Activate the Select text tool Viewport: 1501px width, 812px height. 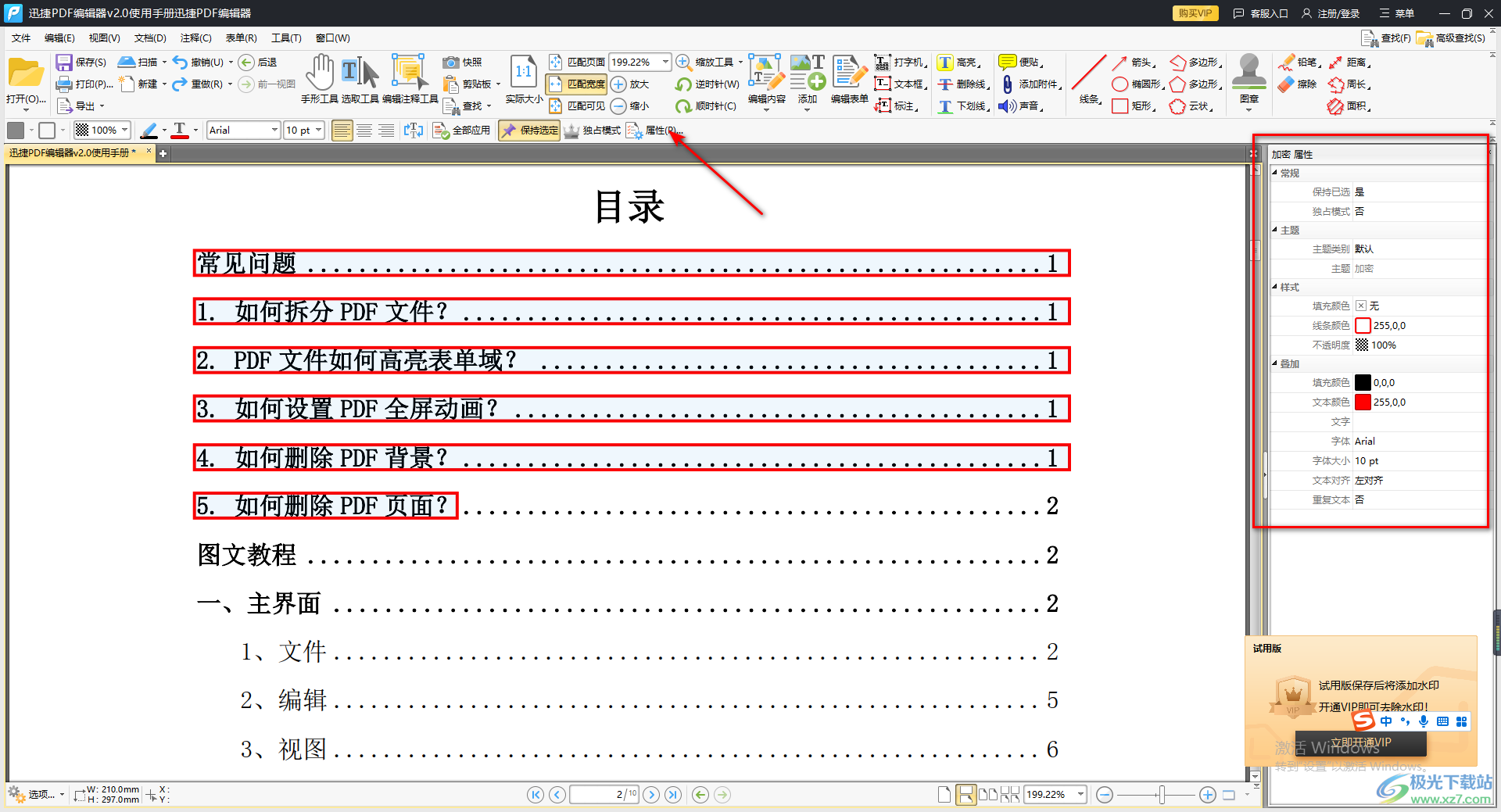click(x=360, y=79)
